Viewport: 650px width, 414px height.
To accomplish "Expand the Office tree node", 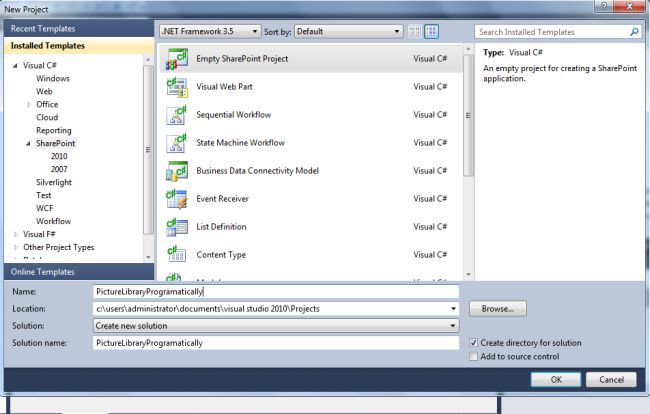I will click(x=29, y=104).
